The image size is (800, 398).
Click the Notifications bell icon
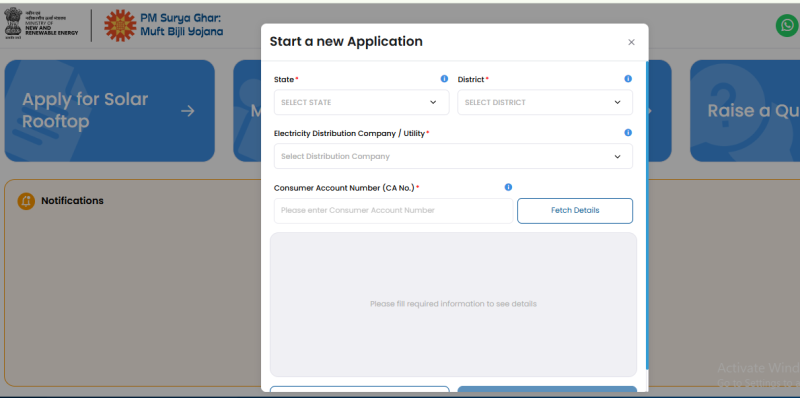tap(26, 201)
